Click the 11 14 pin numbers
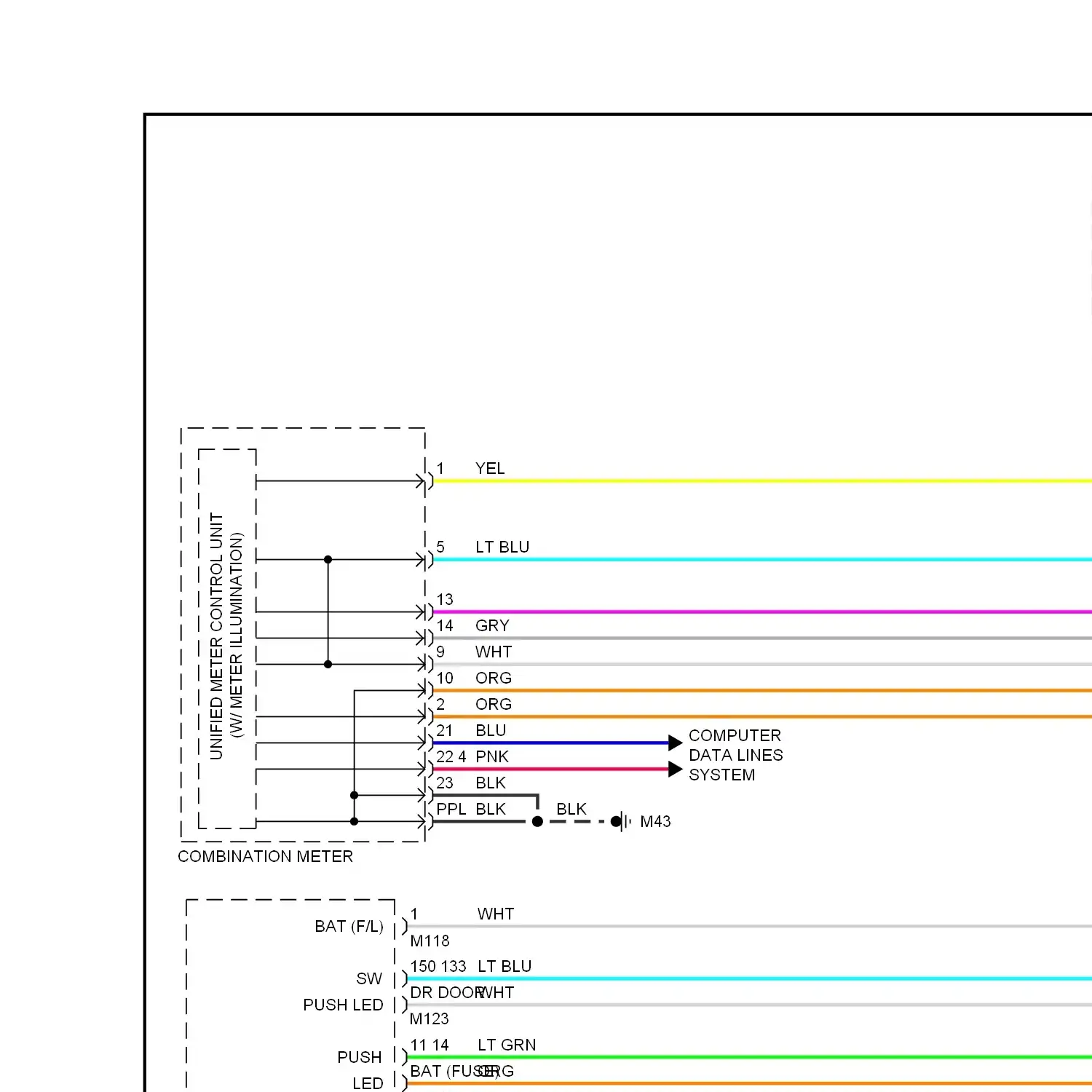Screen dimensions: 1092x1092 (430, 1045)
